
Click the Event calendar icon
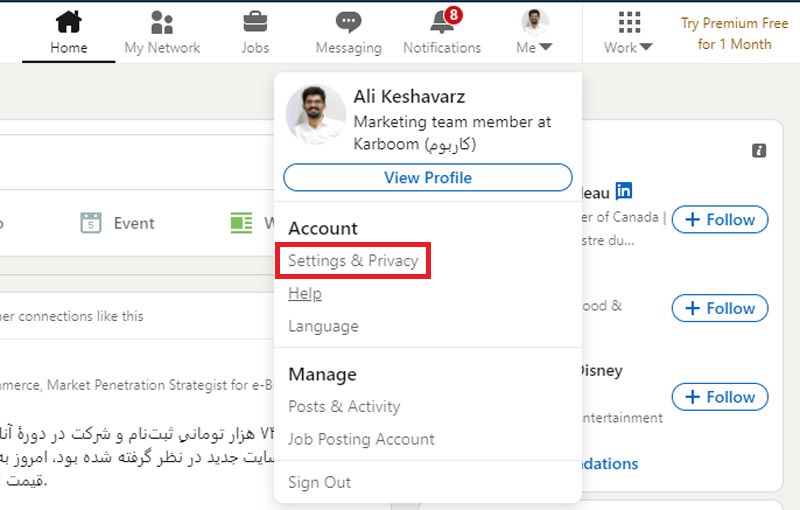point(91,223)
